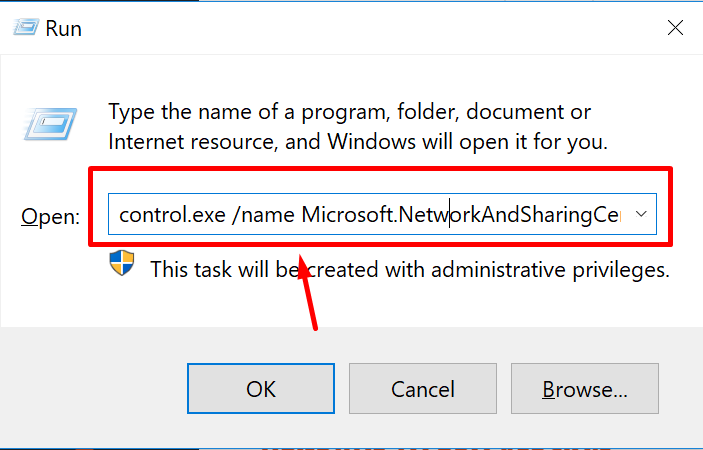Place cursor on "/name" in the command
The image size is (703, 450).
tap(263, 215)
